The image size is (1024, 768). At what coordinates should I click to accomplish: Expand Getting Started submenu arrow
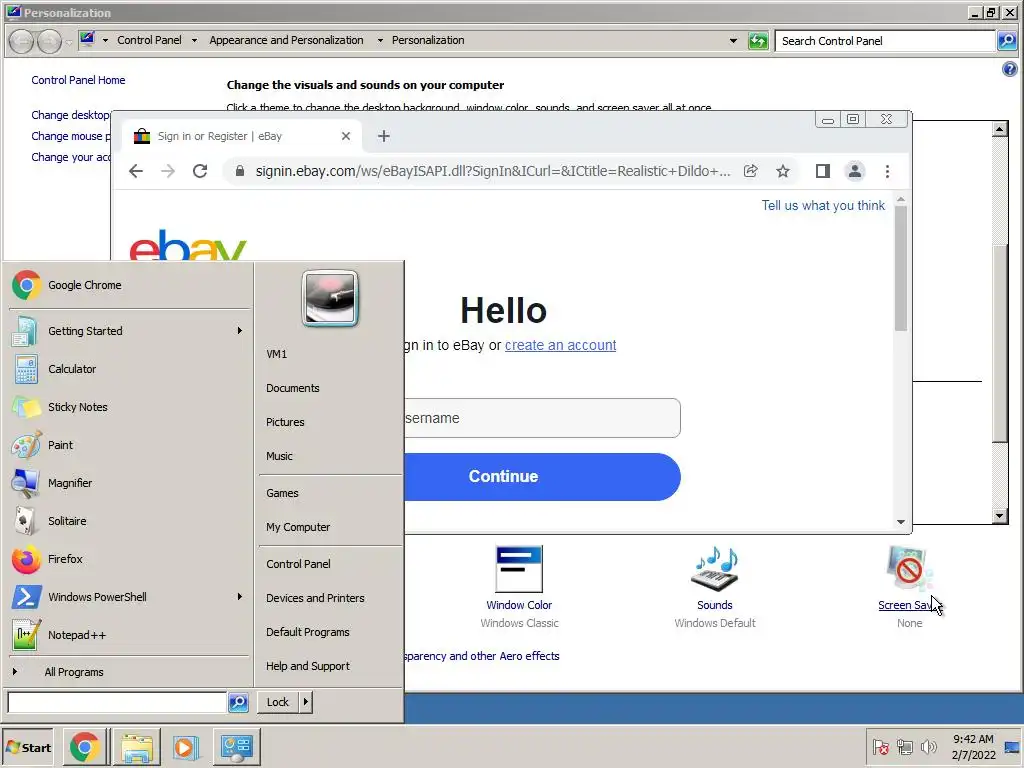coord(240,331)
